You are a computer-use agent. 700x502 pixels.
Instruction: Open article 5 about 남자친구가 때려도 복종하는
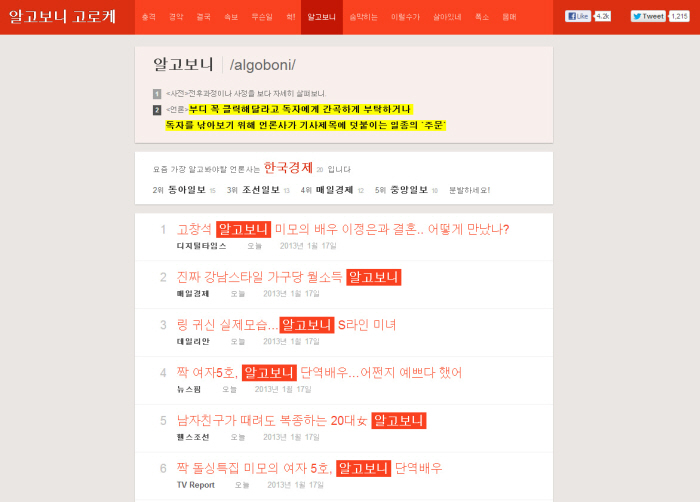(x=301, y=420)
